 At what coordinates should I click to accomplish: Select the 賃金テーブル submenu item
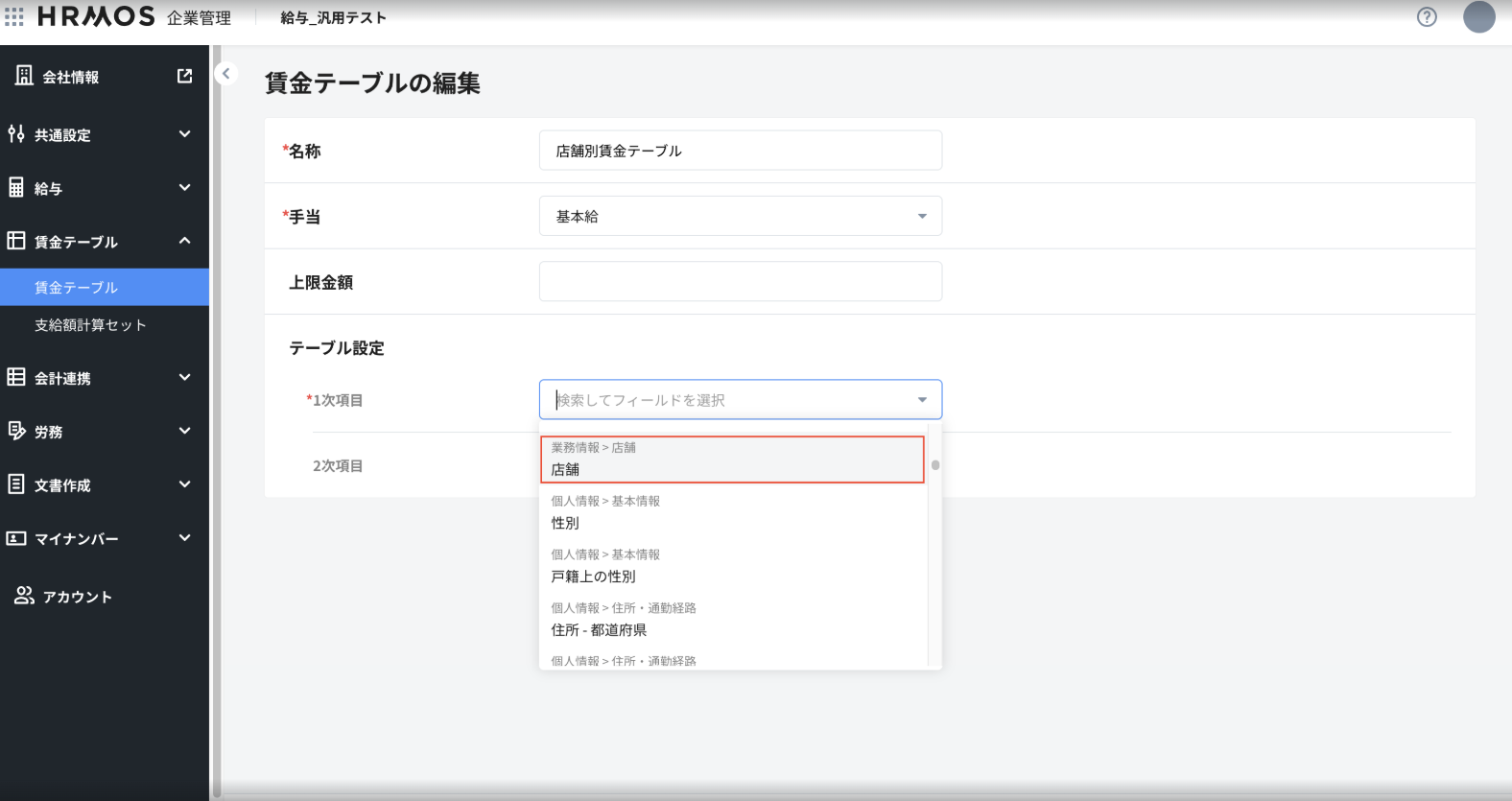76,287
